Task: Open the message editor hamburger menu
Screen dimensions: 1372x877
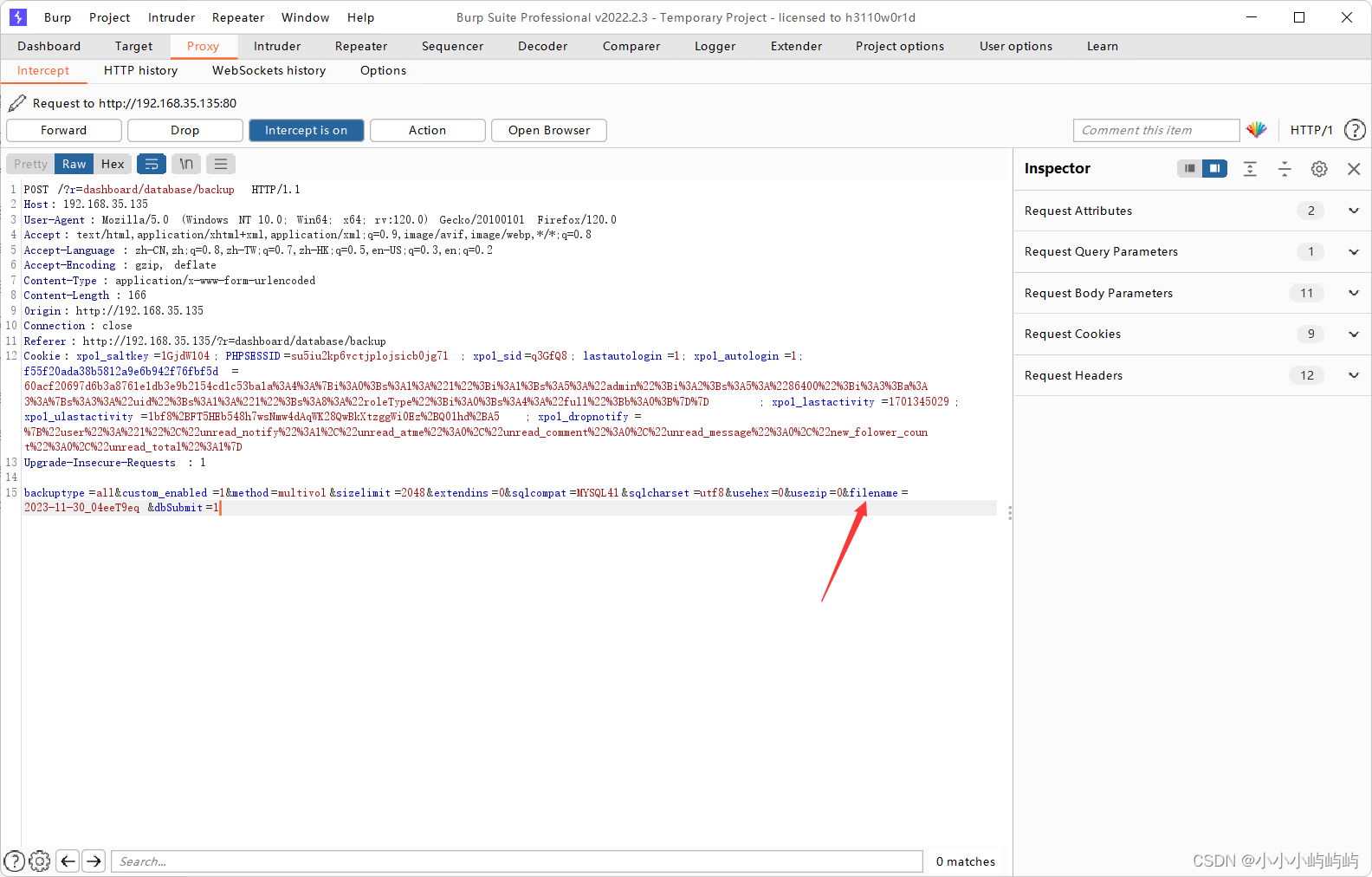Action: 221,164
